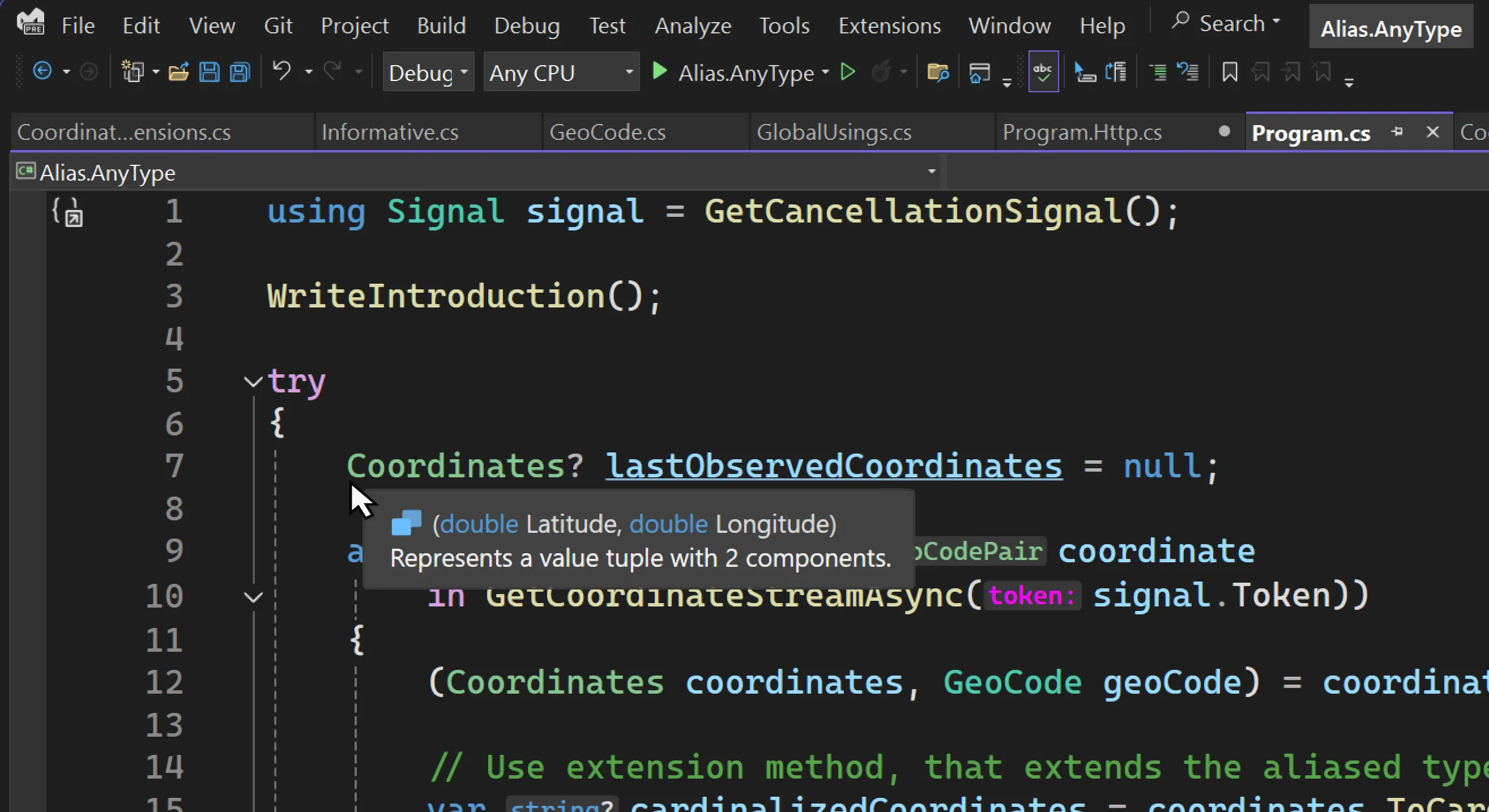1489x812 pixels.
Task: Click the step cursor toolbar icon
Action: (1085, 72)
